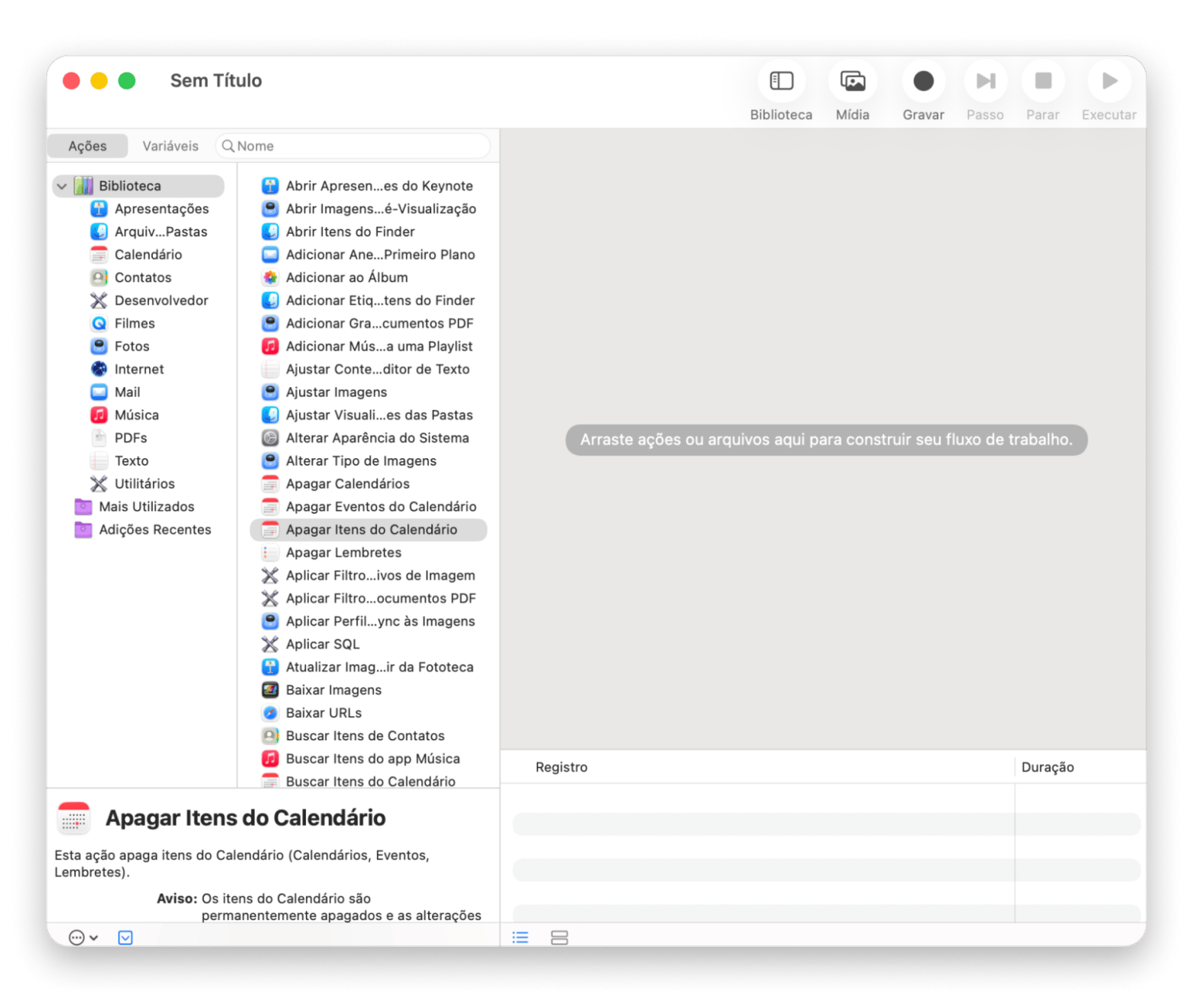Show log list view
Screen dimensions: 1193x1008
[x=520, y=938]
